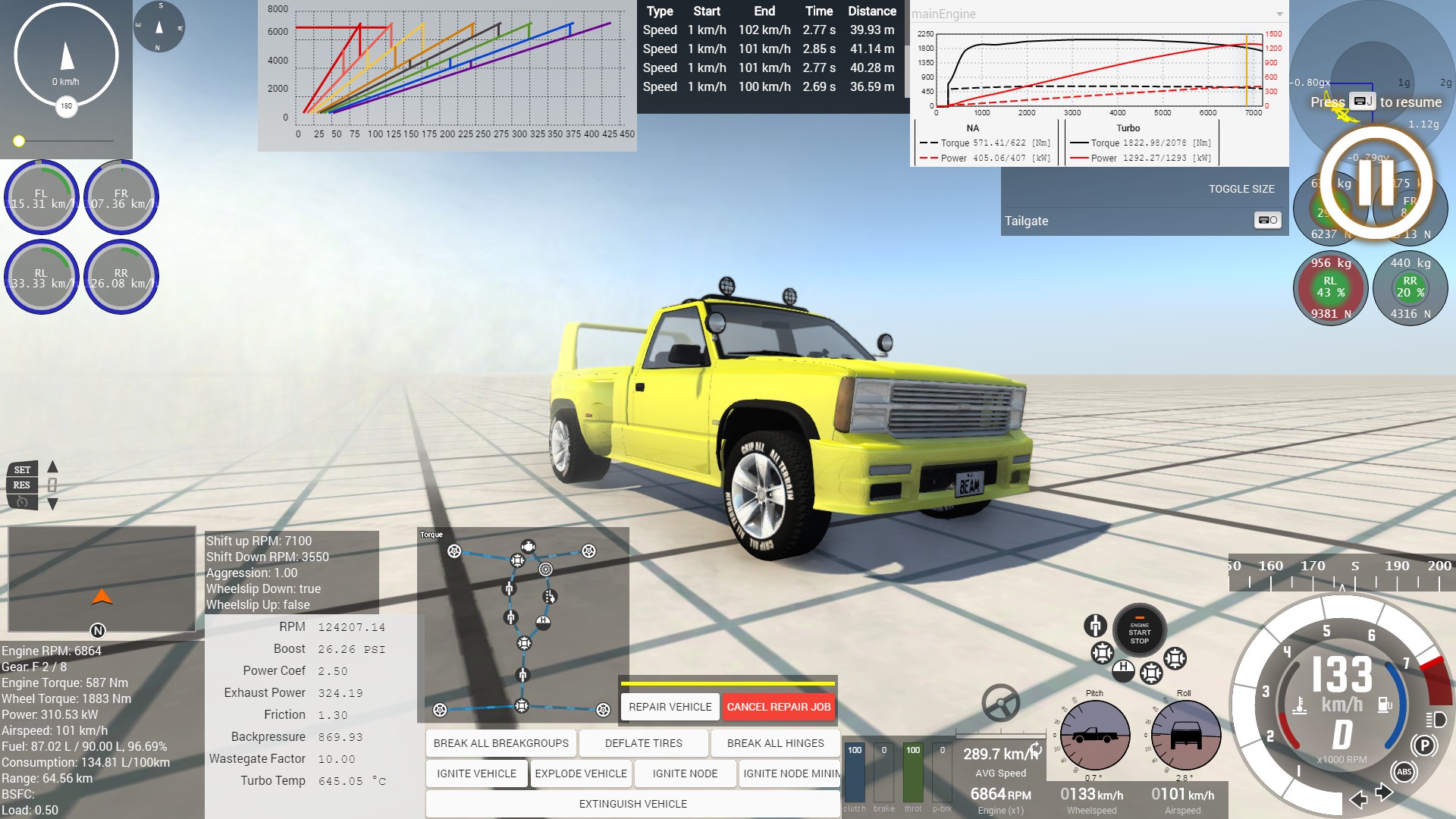Click the driveshaft icon beside Engine Start

pyautogui.click(x=1095, y=625)
